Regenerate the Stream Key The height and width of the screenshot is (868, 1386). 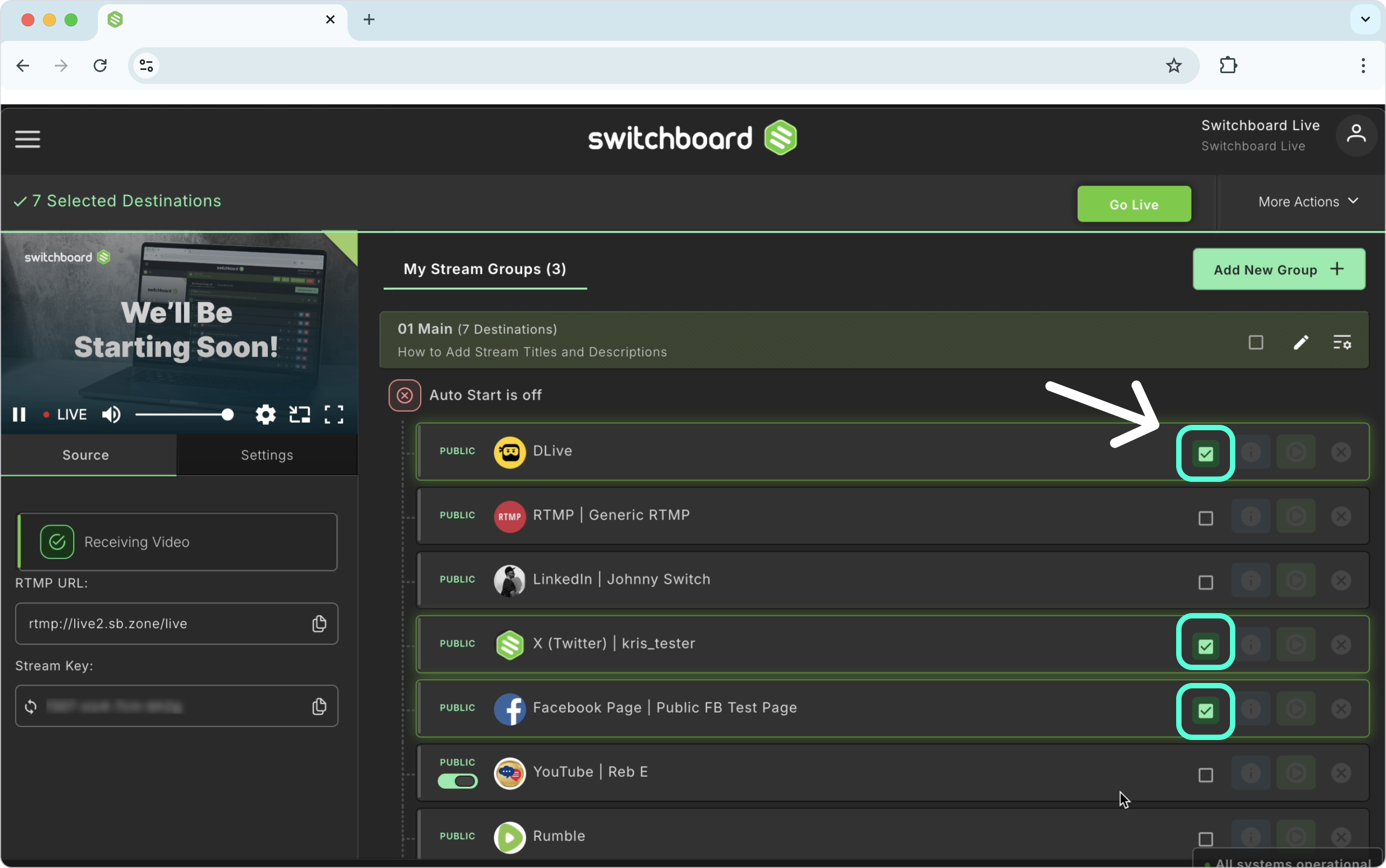(x=31, y=706)
